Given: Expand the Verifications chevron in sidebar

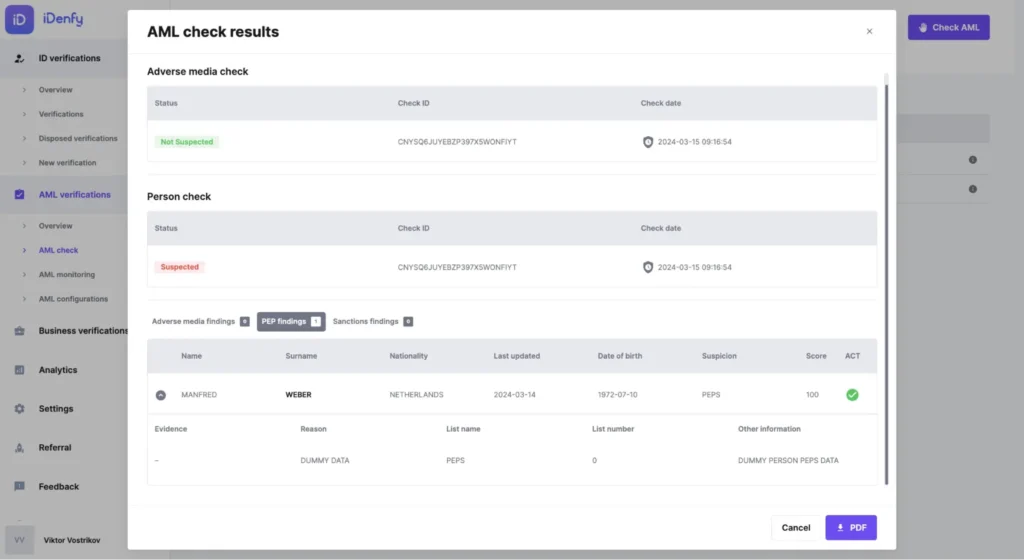Looking at the screenshot, I should [24, 114].
